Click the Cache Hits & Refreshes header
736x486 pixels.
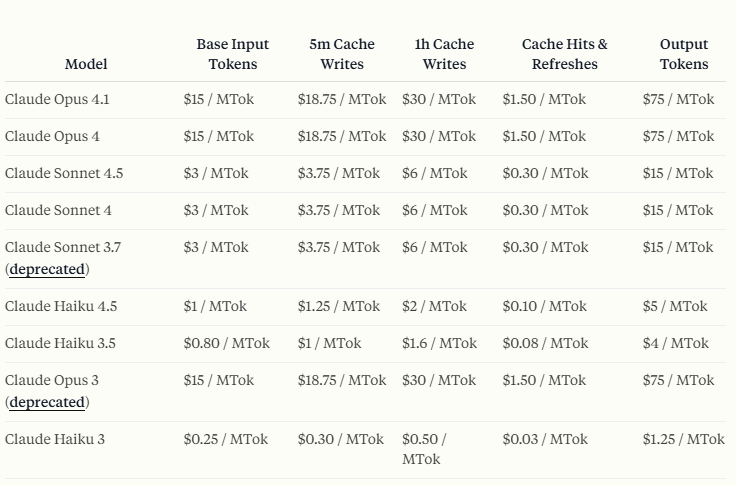pyautogui.click(x=564, y=54)
